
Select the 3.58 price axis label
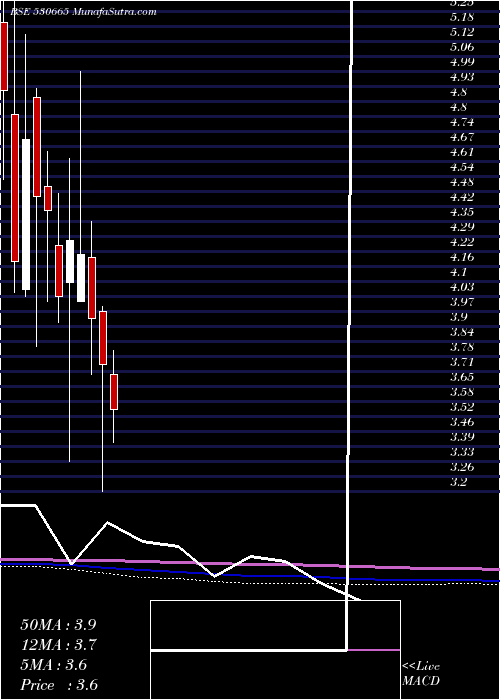coord(462,392)
